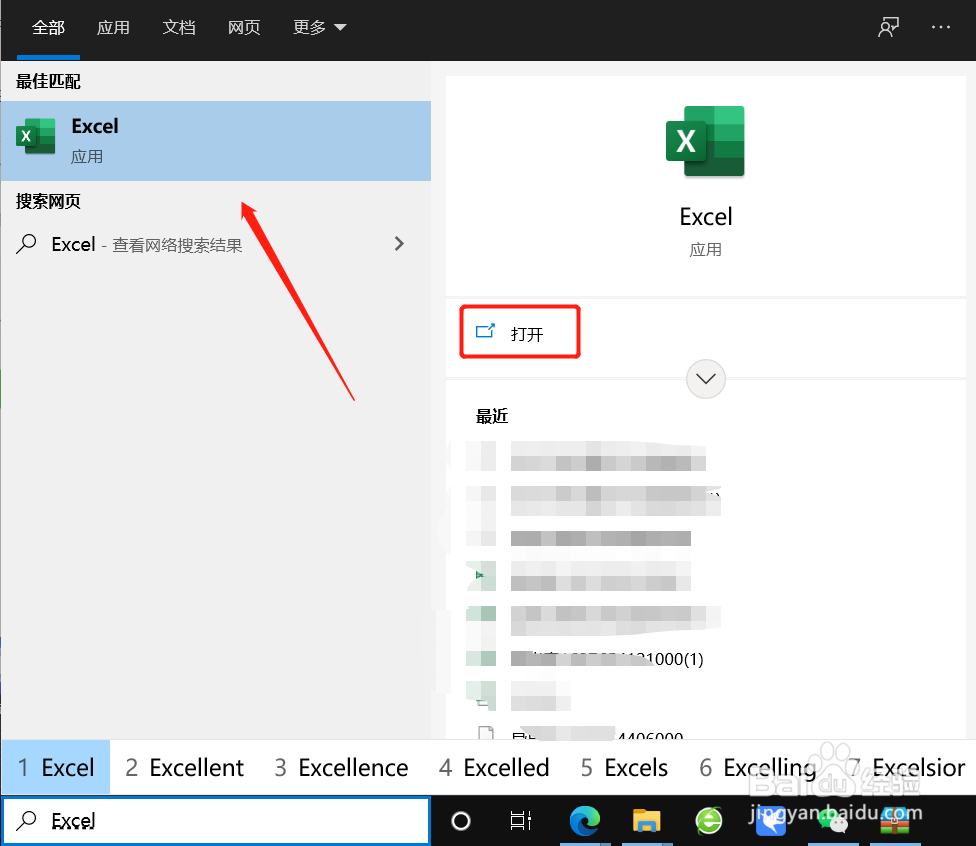
Task: Click the large Excel logo in preview pane
Action: pyautogui.click(x=705, y=141)
